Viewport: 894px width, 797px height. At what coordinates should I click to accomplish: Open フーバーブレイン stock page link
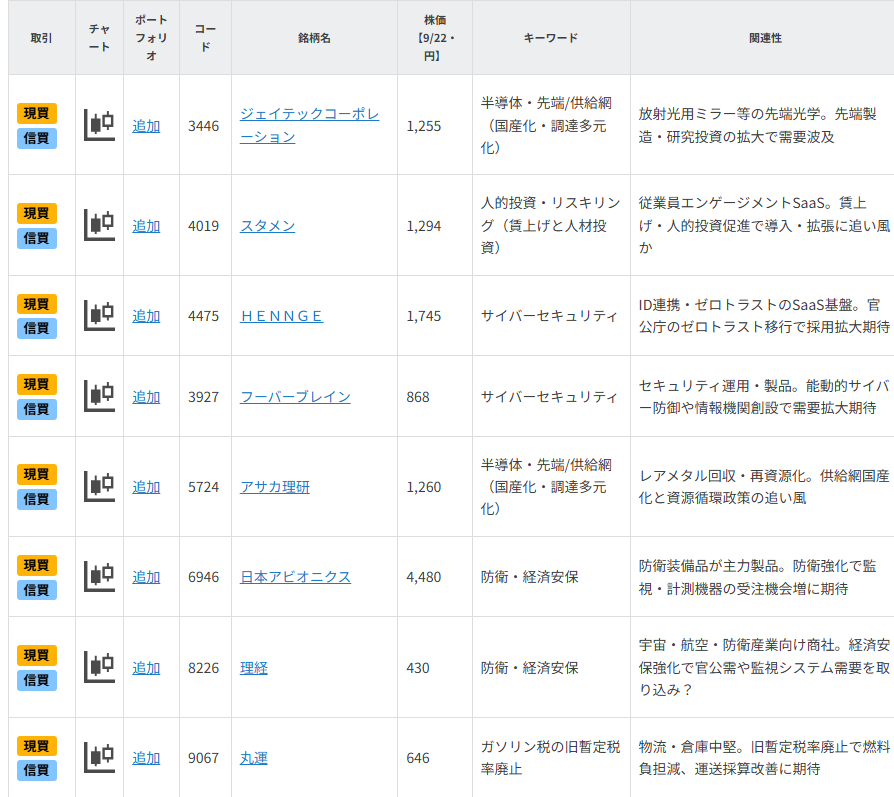[x=295, y=397]
